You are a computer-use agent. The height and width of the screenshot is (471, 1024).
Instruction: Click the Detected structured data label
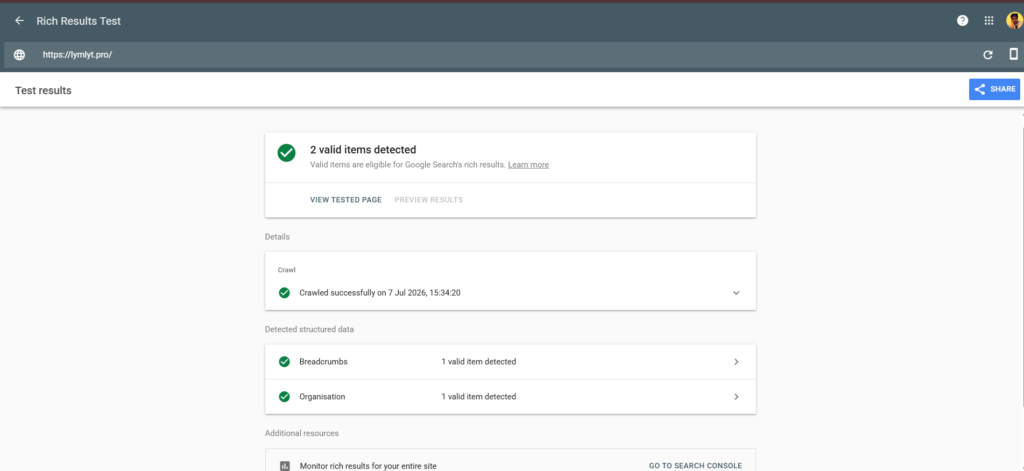(310, 330)
